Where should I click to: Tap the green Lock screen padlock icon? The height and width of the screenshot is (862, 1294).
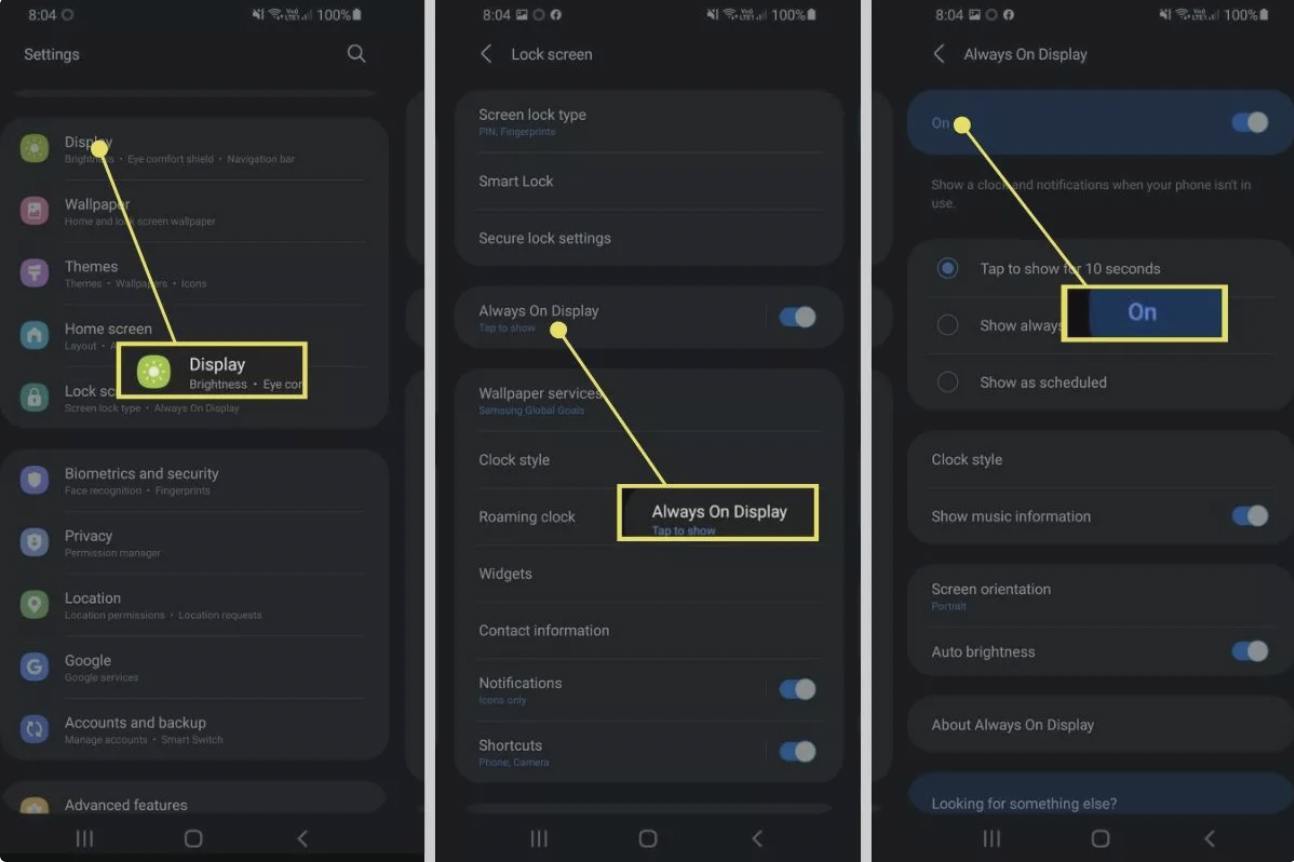(x=35, y=398)
